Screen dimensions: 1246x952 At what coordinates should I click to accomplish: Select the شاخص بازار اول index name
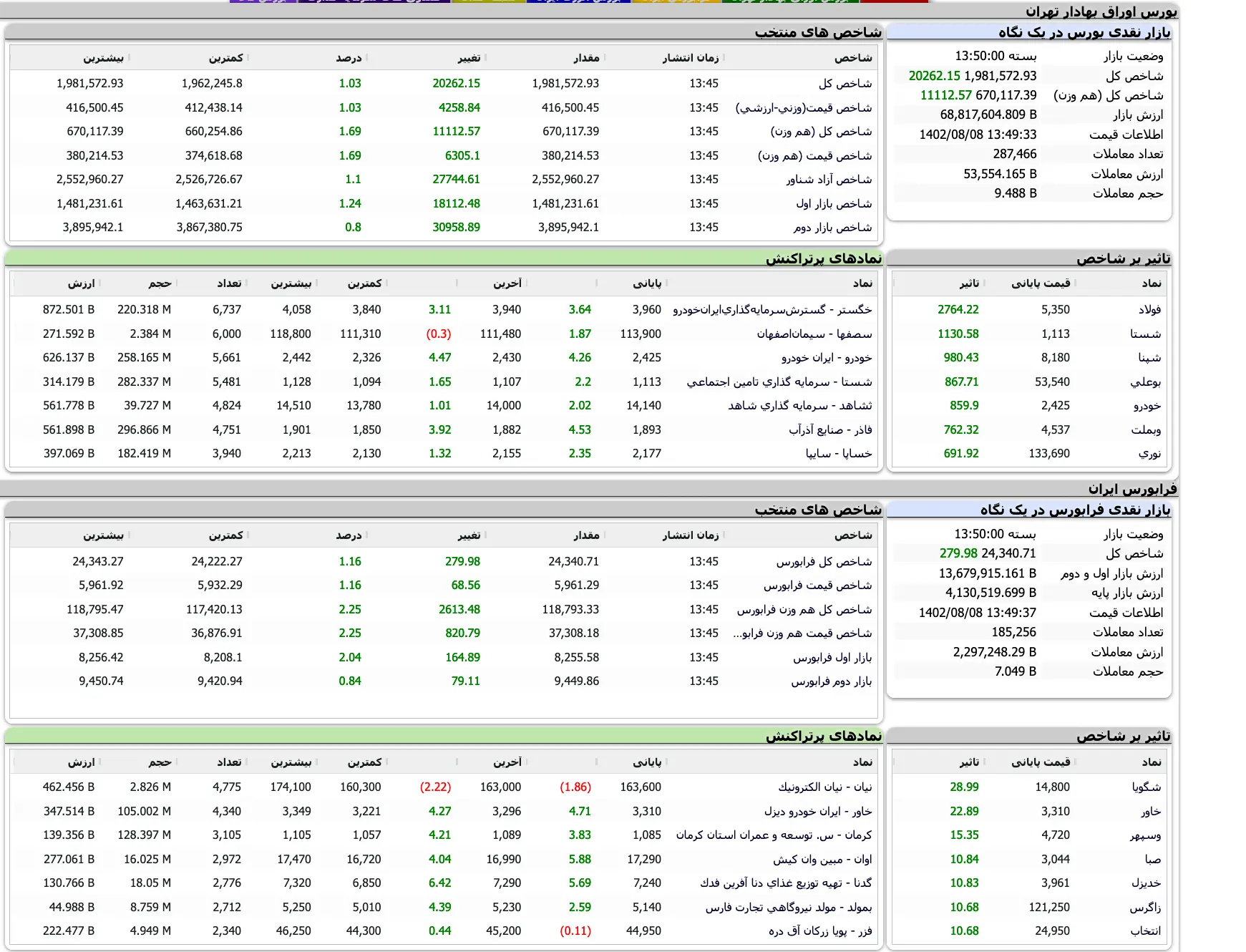(x=834, y=204)
